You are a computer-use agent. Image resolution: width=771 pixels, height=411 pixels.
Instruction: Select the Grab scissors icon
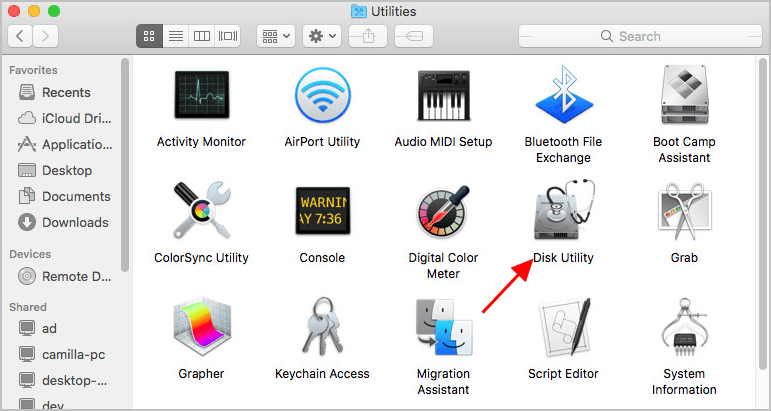[684, 211]
